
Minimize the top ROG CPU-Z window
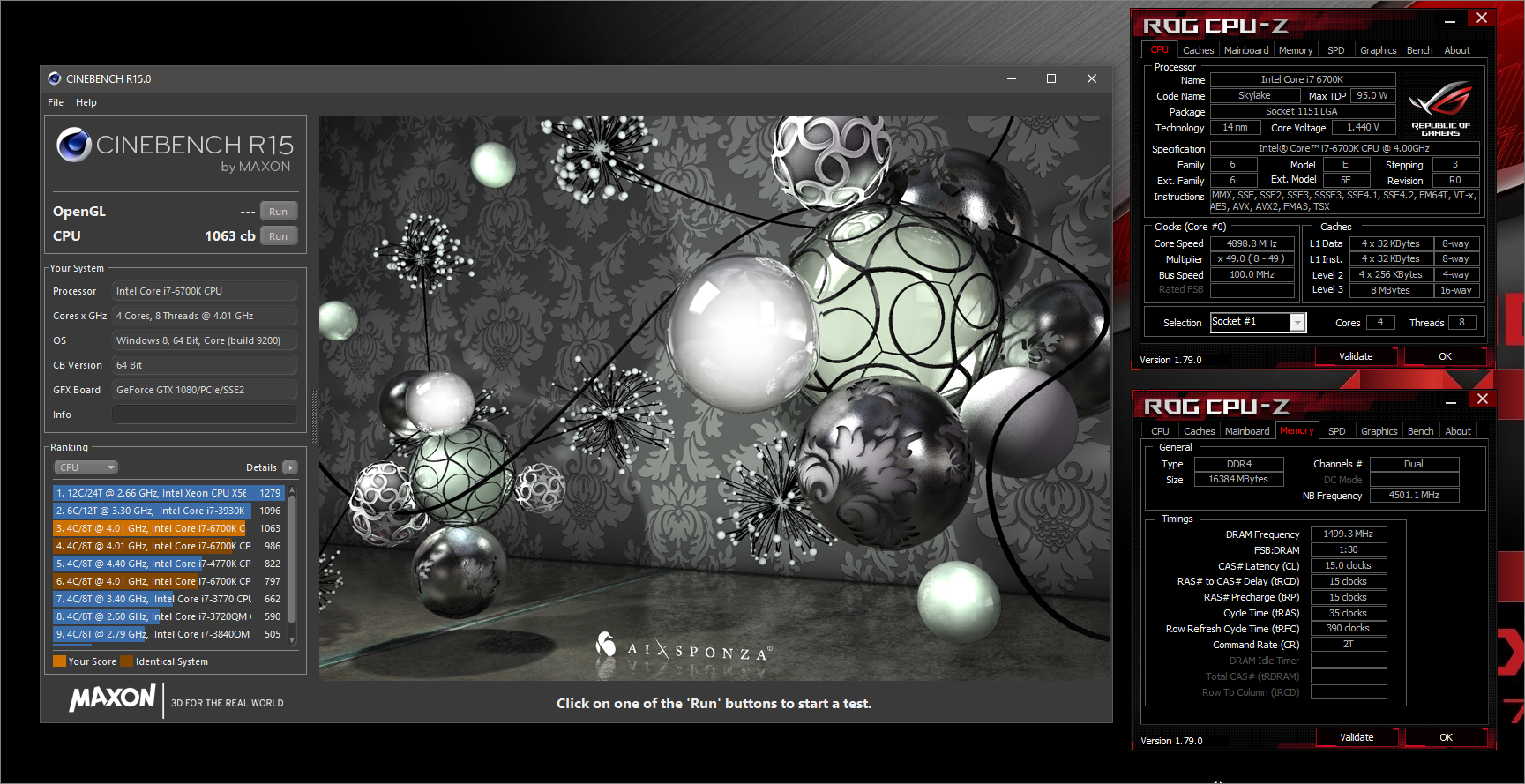(1450, 21)
